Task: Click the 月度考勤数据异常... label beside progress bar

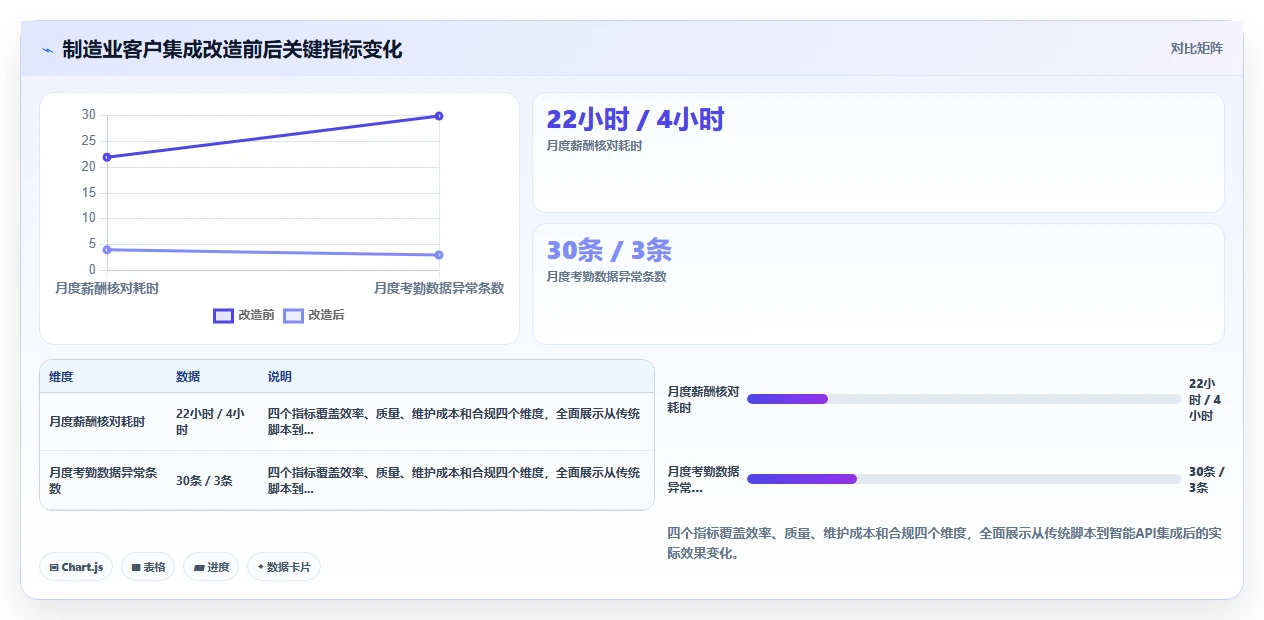Action: (703, 479)
